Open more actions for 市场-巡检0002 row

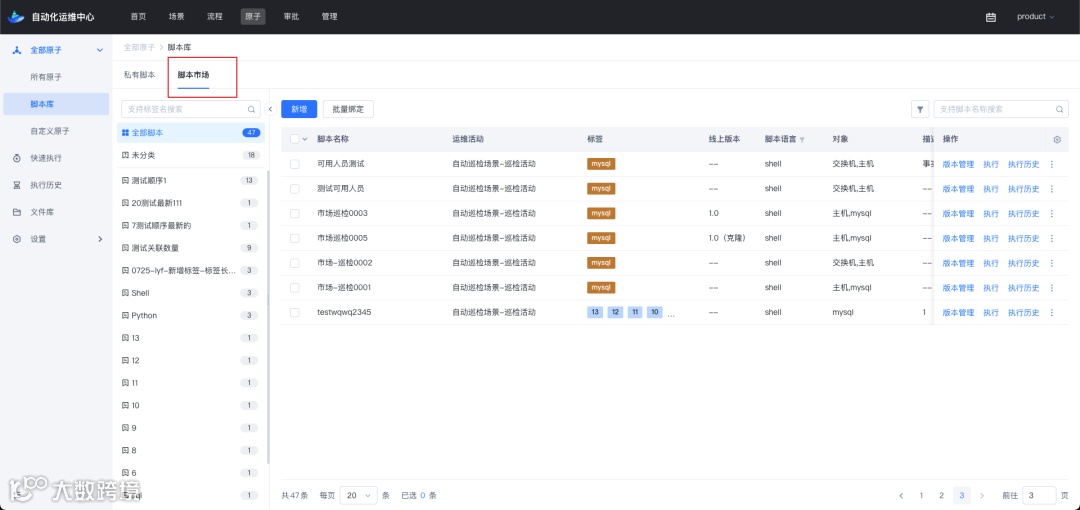click(x=1052, y=263)
